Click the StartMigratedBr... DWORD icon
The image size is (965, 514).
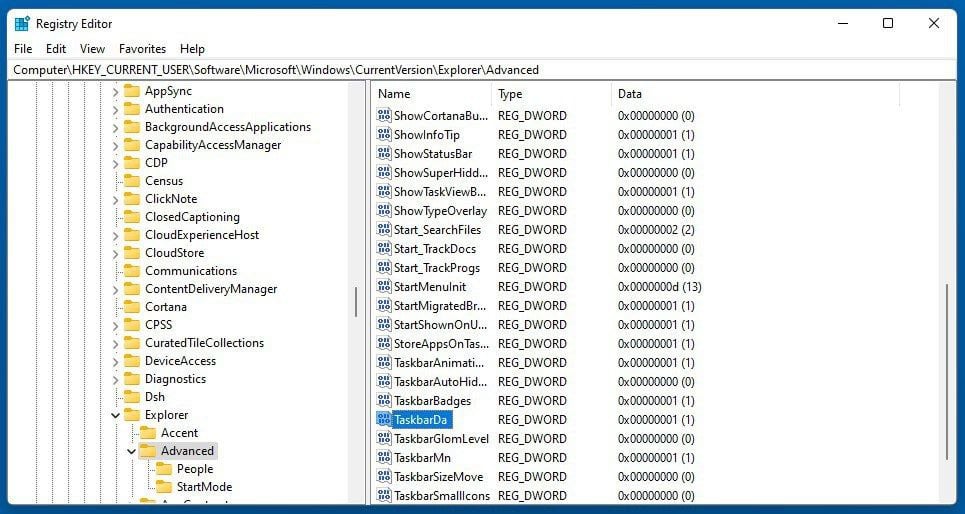pyautogui.click(x=384, y=305)
